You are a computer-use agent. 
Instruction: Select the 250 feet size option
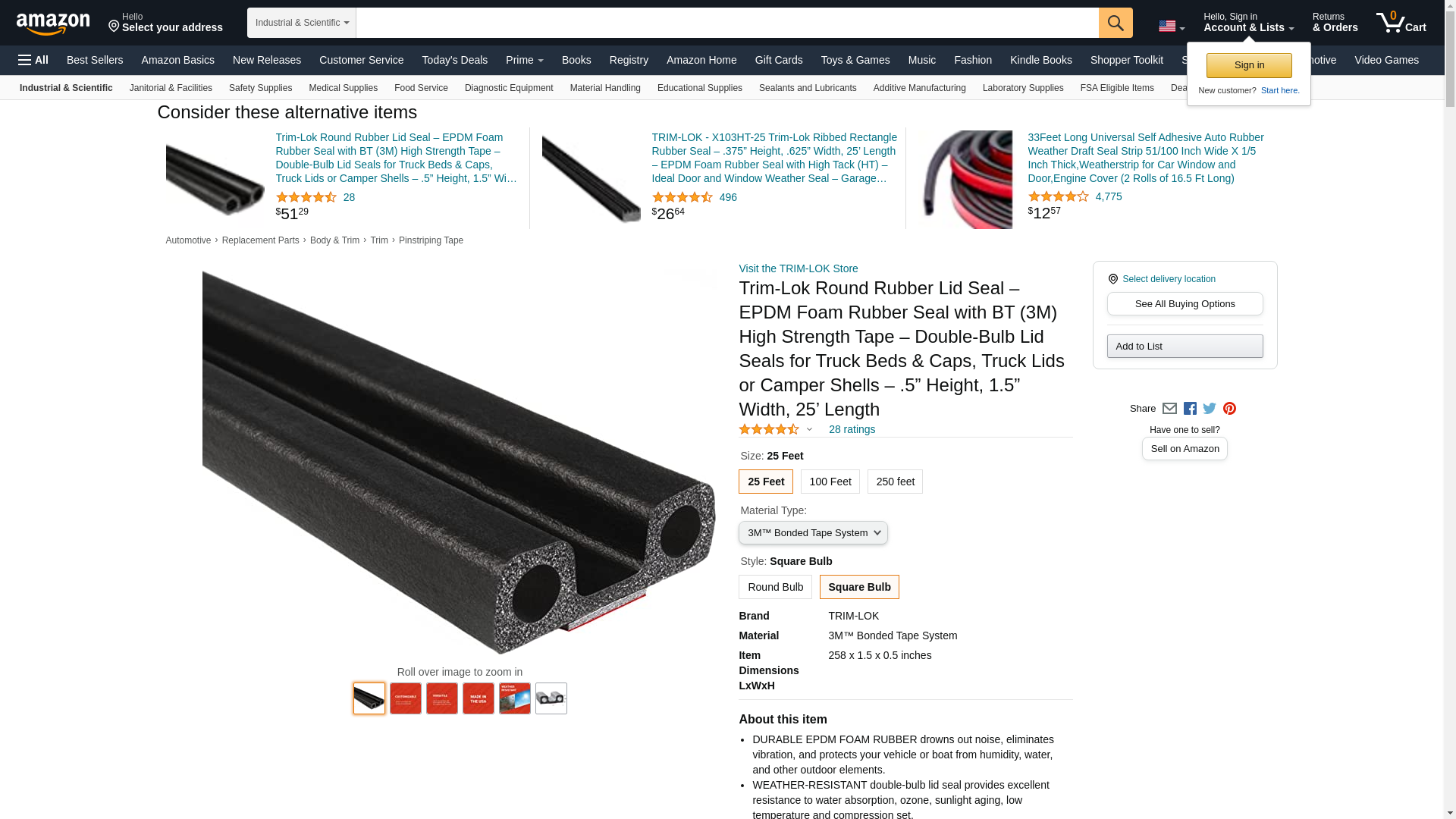pos(895,482)
